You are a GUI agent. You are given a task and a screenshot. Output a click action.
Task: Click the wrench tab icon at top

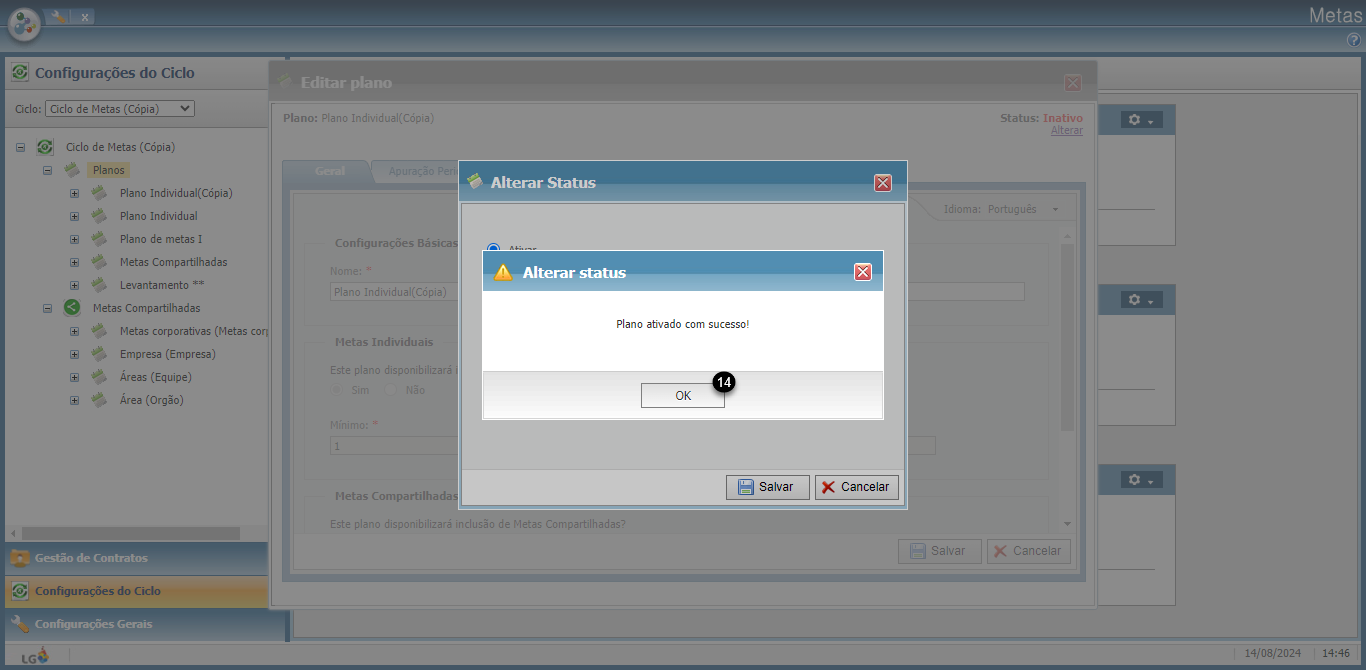[58, 16]
